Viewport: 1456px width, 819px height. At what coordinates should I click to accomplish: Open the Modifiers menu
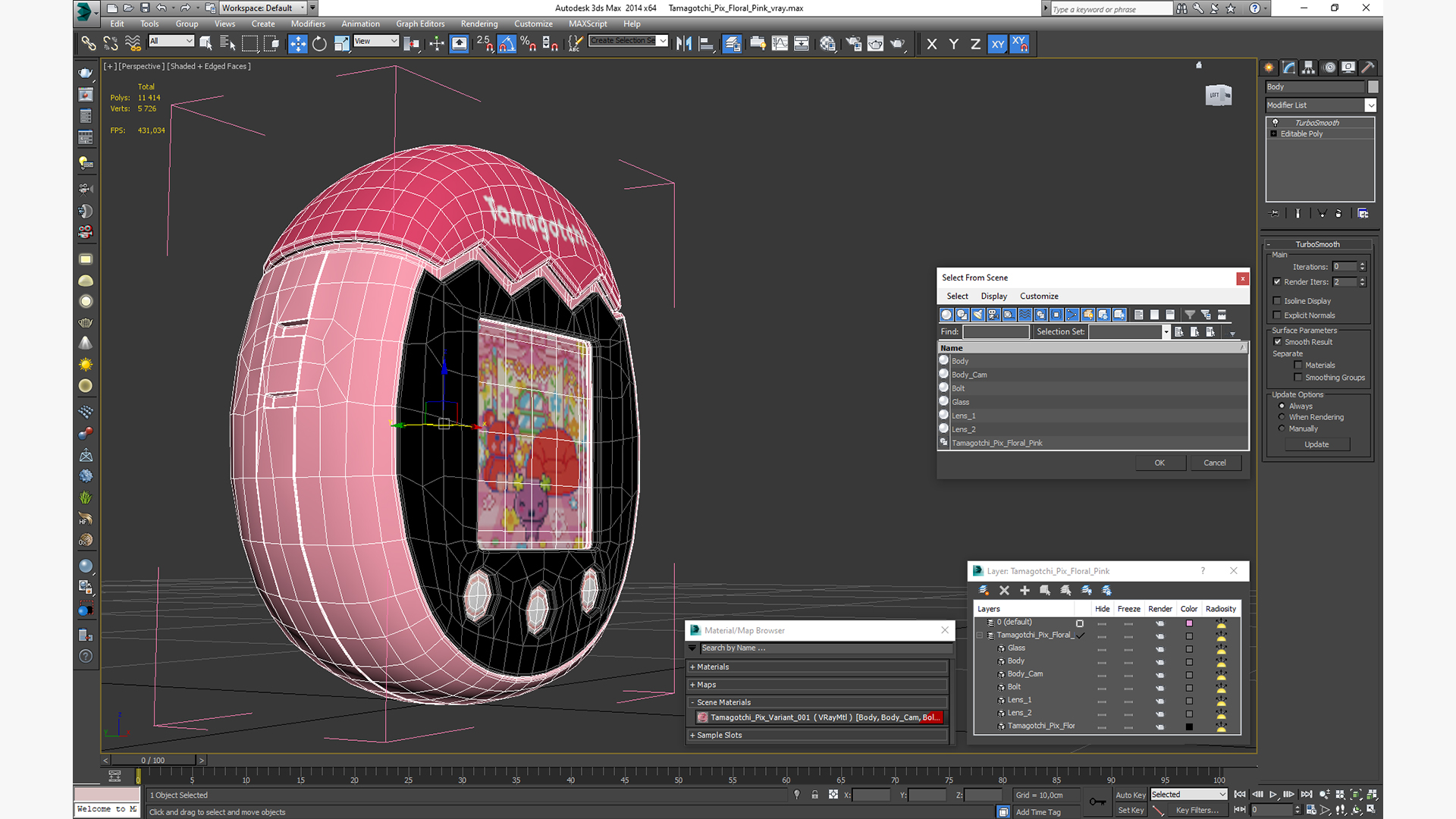(x=308, y=24)
